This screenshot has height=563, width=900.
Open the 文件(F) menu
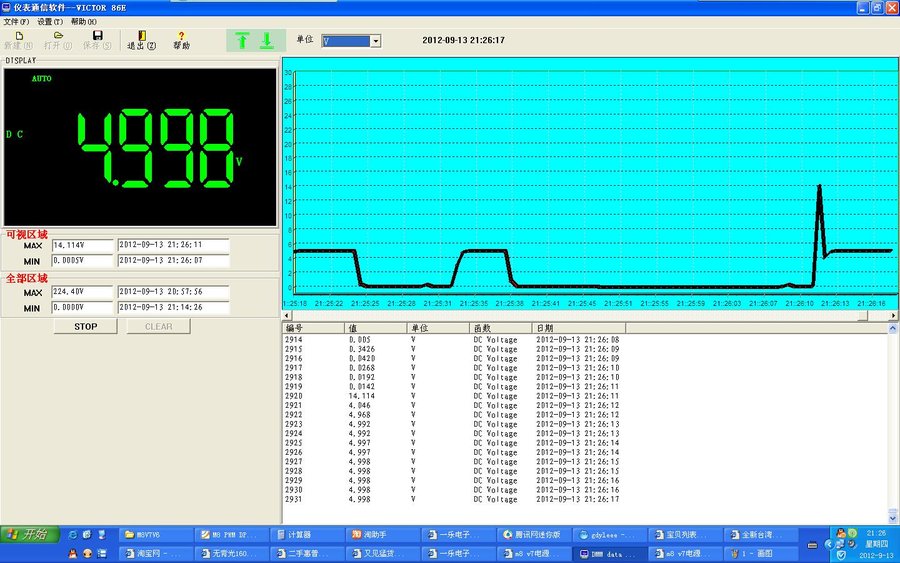17,21
